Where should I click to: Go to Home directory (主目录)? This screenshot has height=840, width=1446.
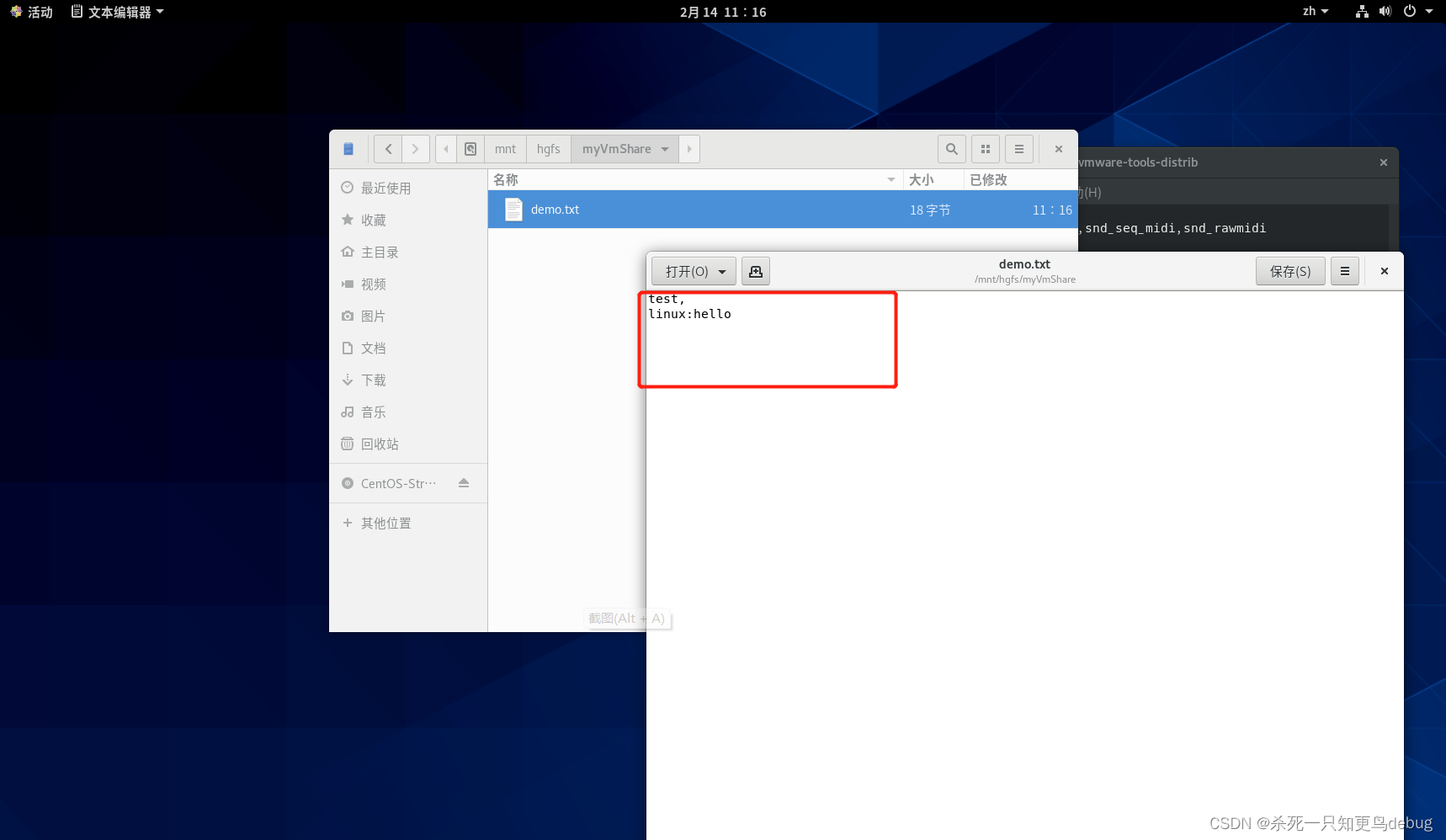point(408,253)
